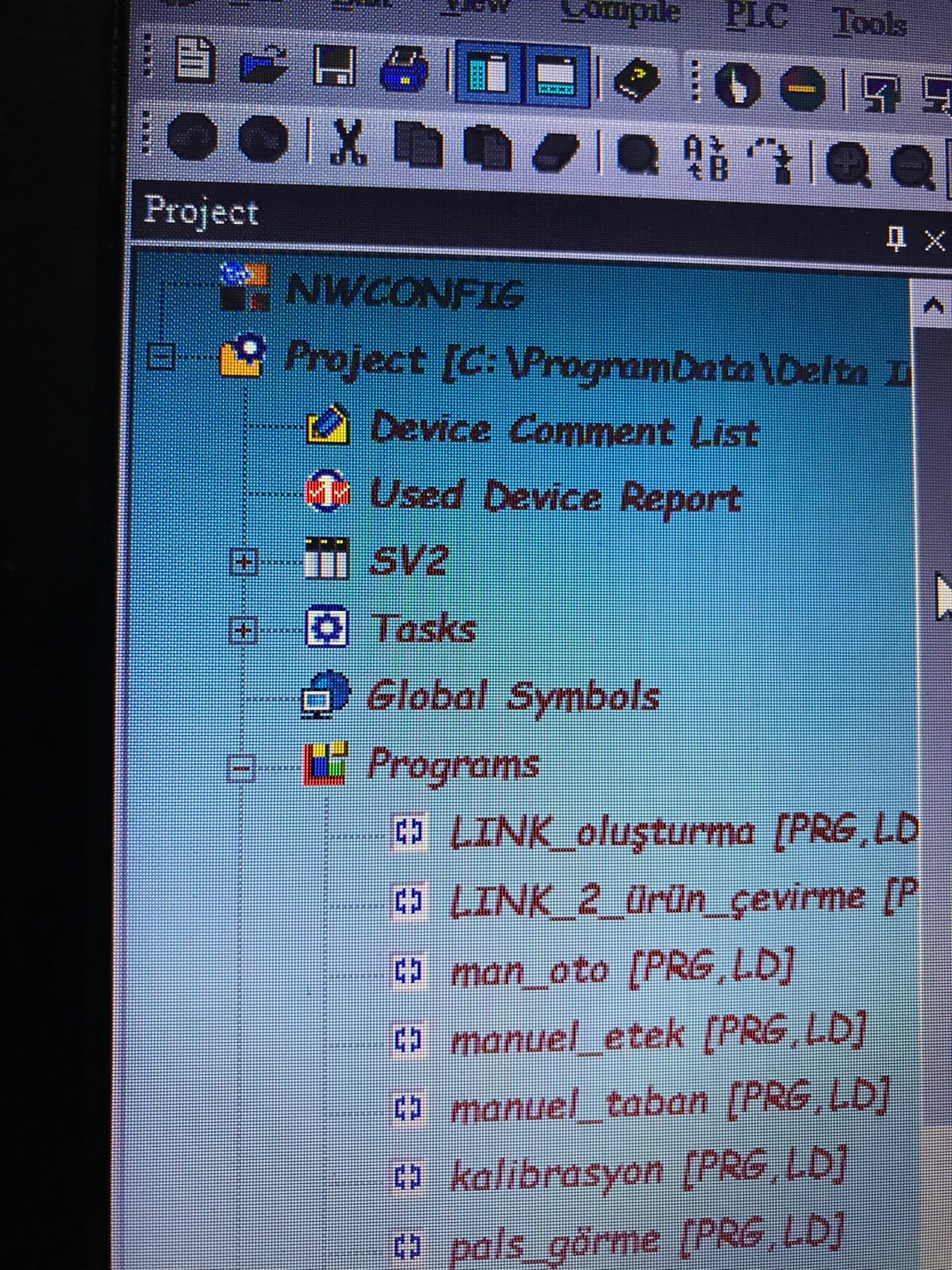Collapse the Programs tree node
Viewport: 952px width, 1270px height.
point(241,769)
